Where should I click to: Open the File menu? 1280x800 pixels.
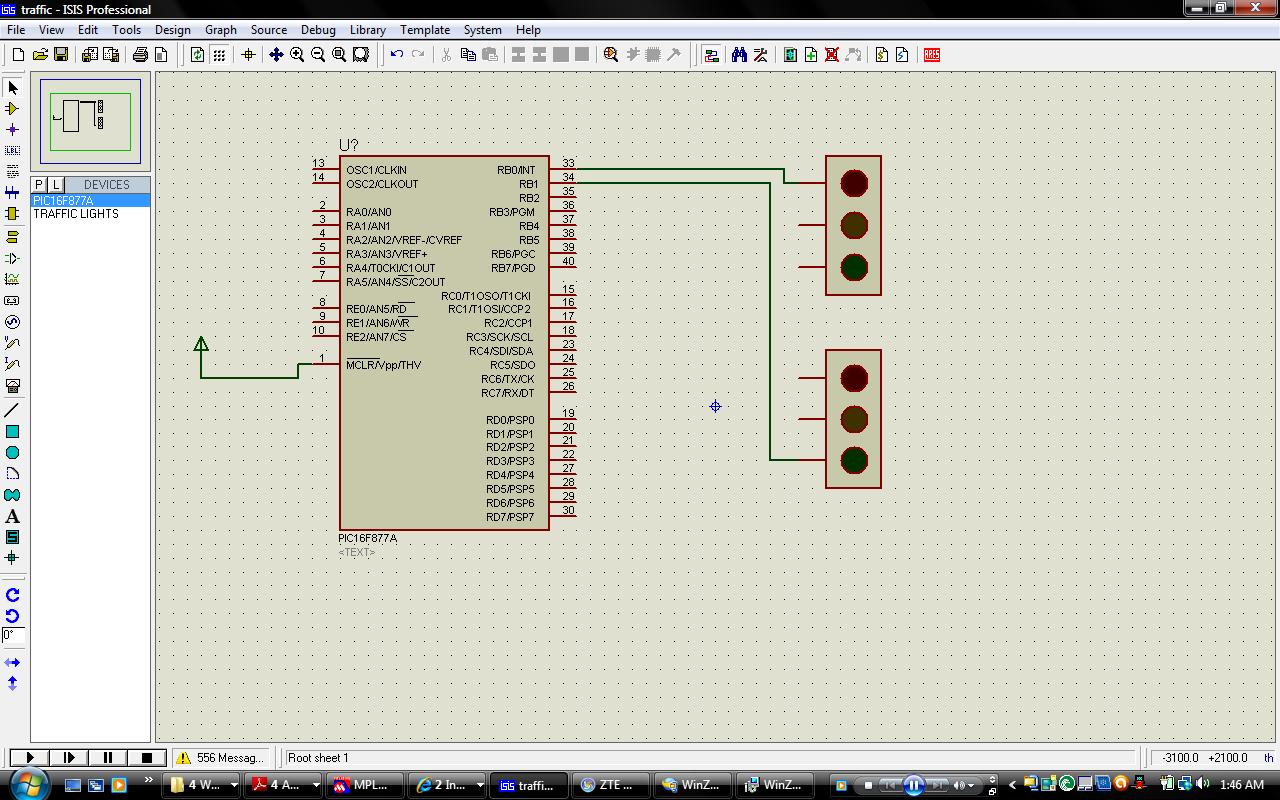(16, 30)
